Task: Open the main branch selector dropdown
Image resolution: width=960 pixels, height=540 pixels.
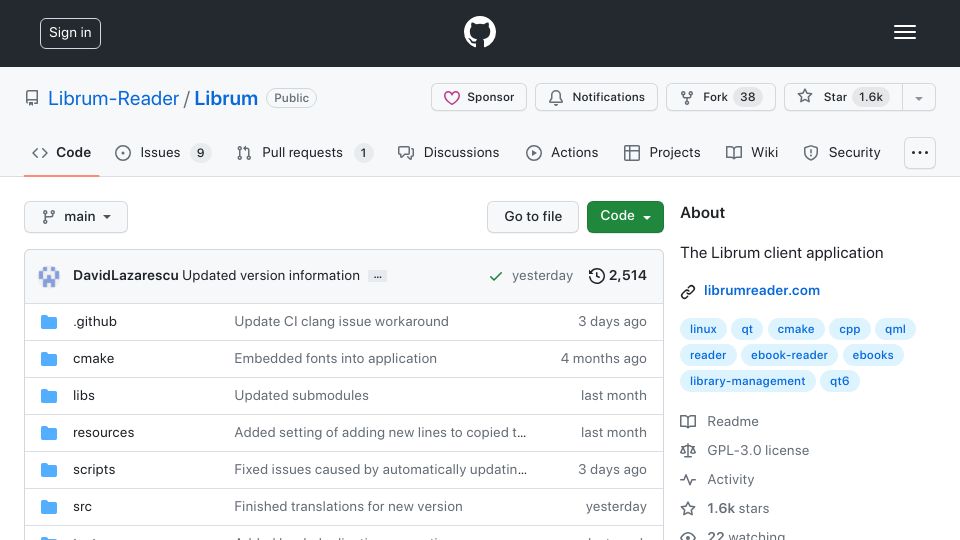Action: 76,217
